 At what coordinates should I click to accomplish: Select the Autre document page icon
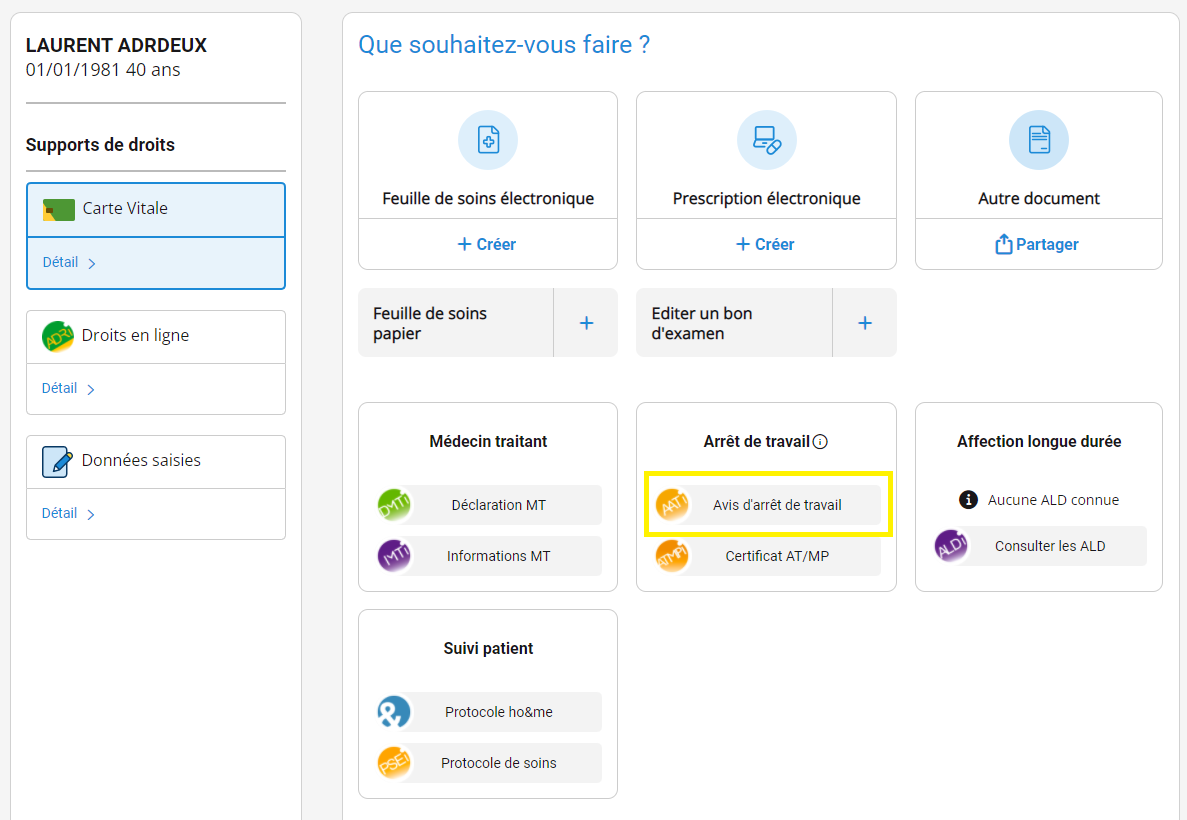1038,140
